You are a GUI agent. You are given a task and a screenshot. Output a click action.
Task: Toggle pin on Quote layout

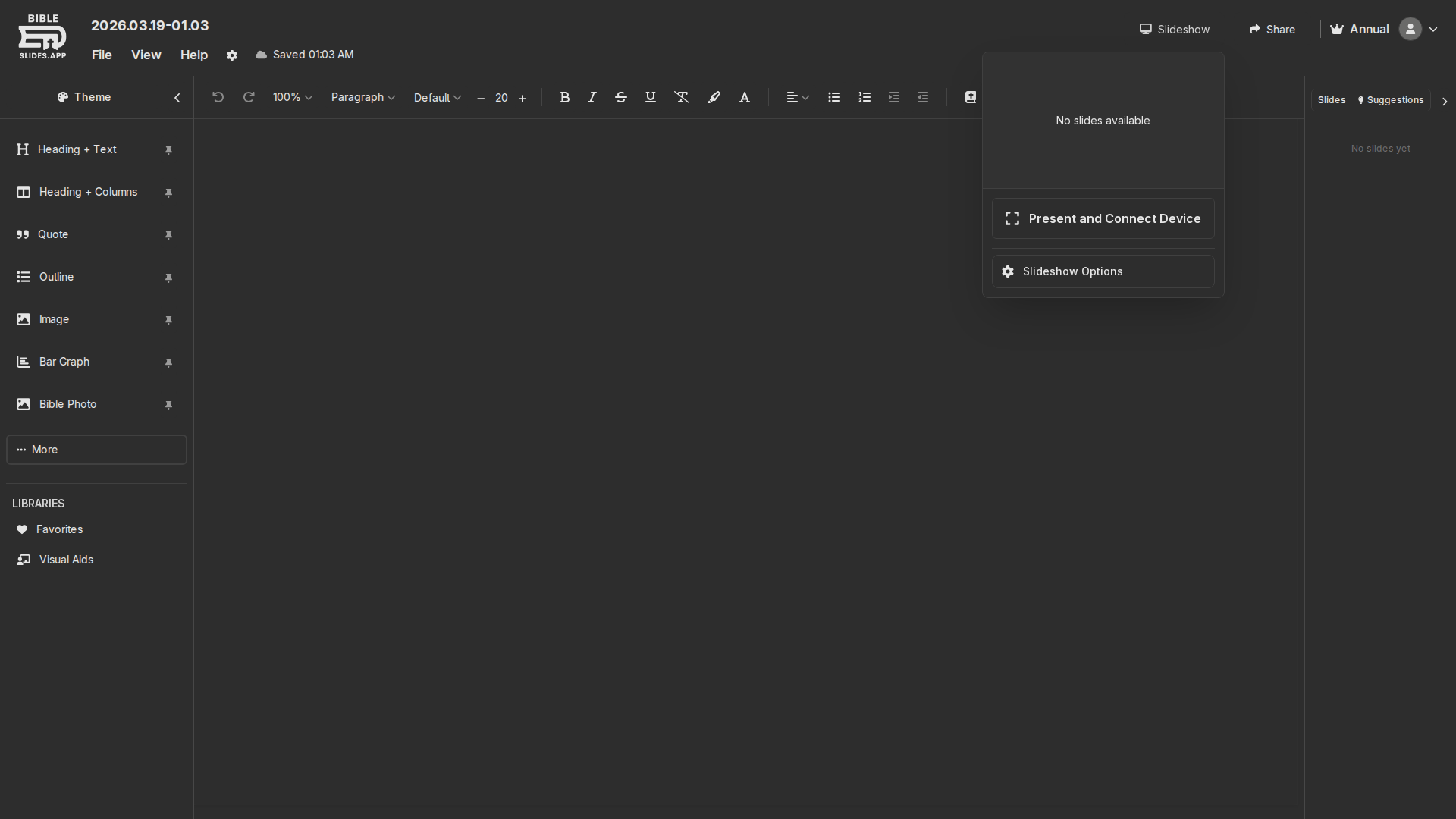click(x=168, y=235)
